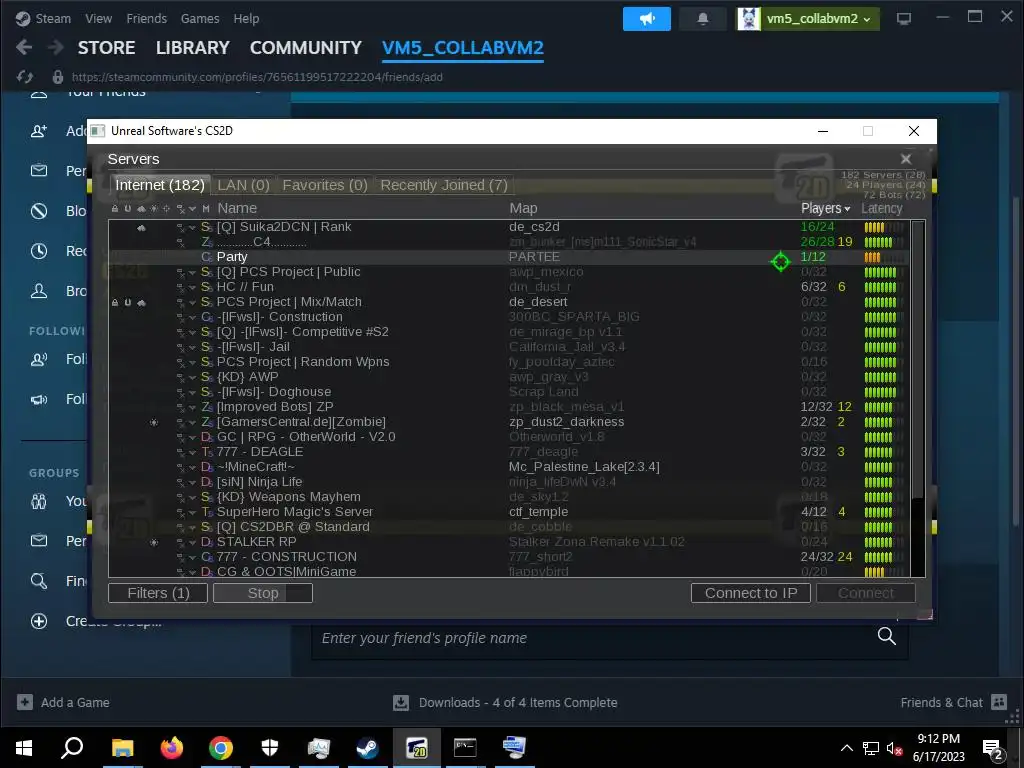Click the down arrow on 777 - DEAGLE row
Image resolution: width=1024 pixels, height=768 pixels.
[x=193, y=453]
